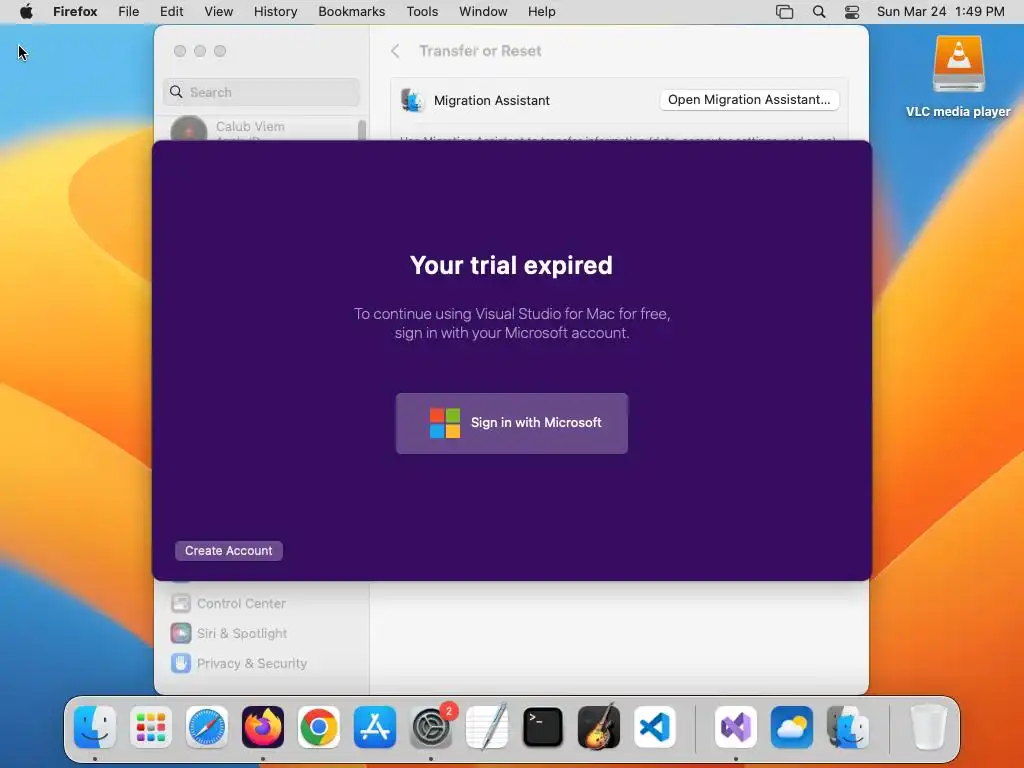
Task: Launch Google Chrome from the Dock
Action: [x=319, y=727]
